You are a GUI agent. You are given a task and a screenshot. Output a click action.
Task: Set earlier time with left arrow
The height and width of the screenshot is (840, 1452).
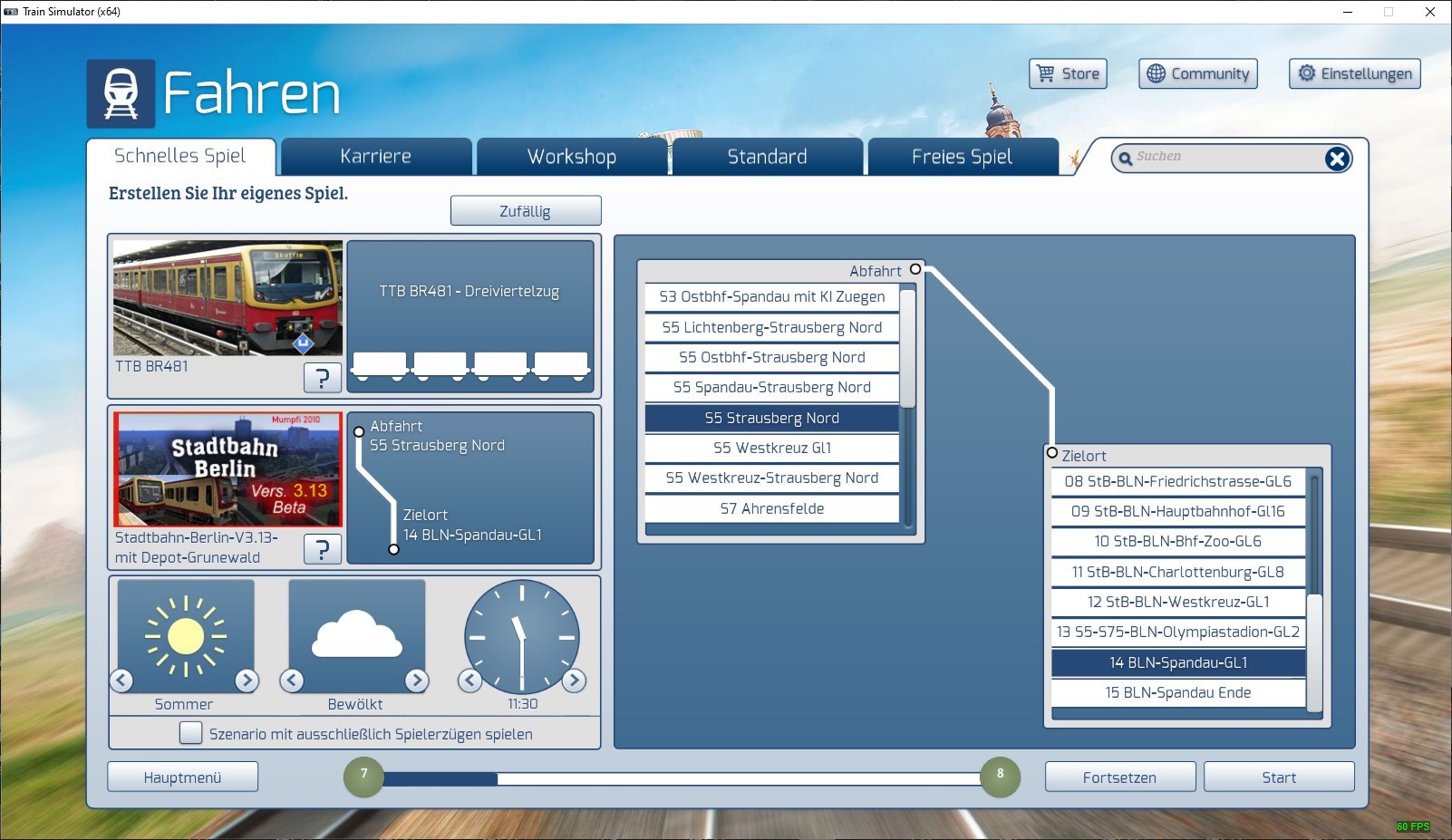469,680
